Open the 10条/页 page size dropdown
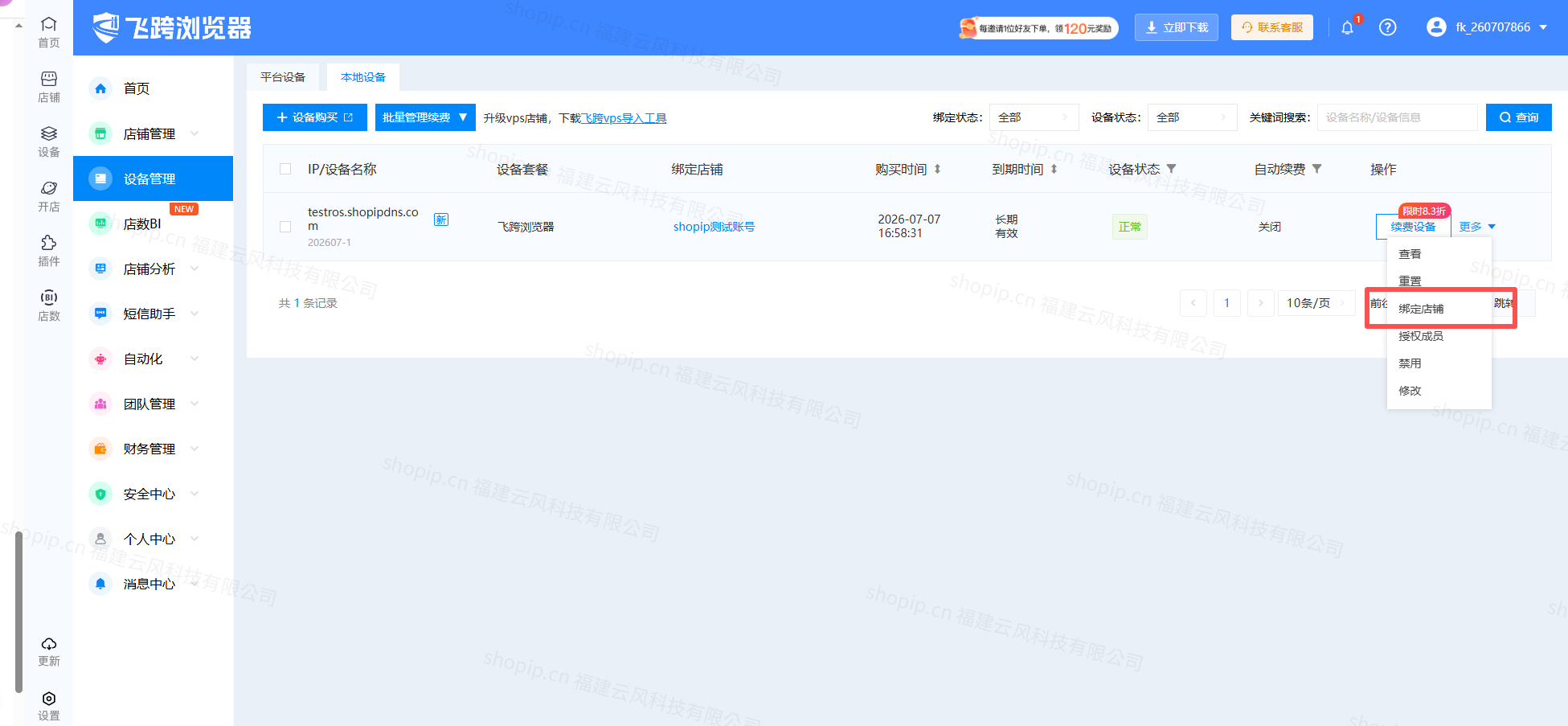This screenshot has width=1568, height=726. coord(1316,303)
